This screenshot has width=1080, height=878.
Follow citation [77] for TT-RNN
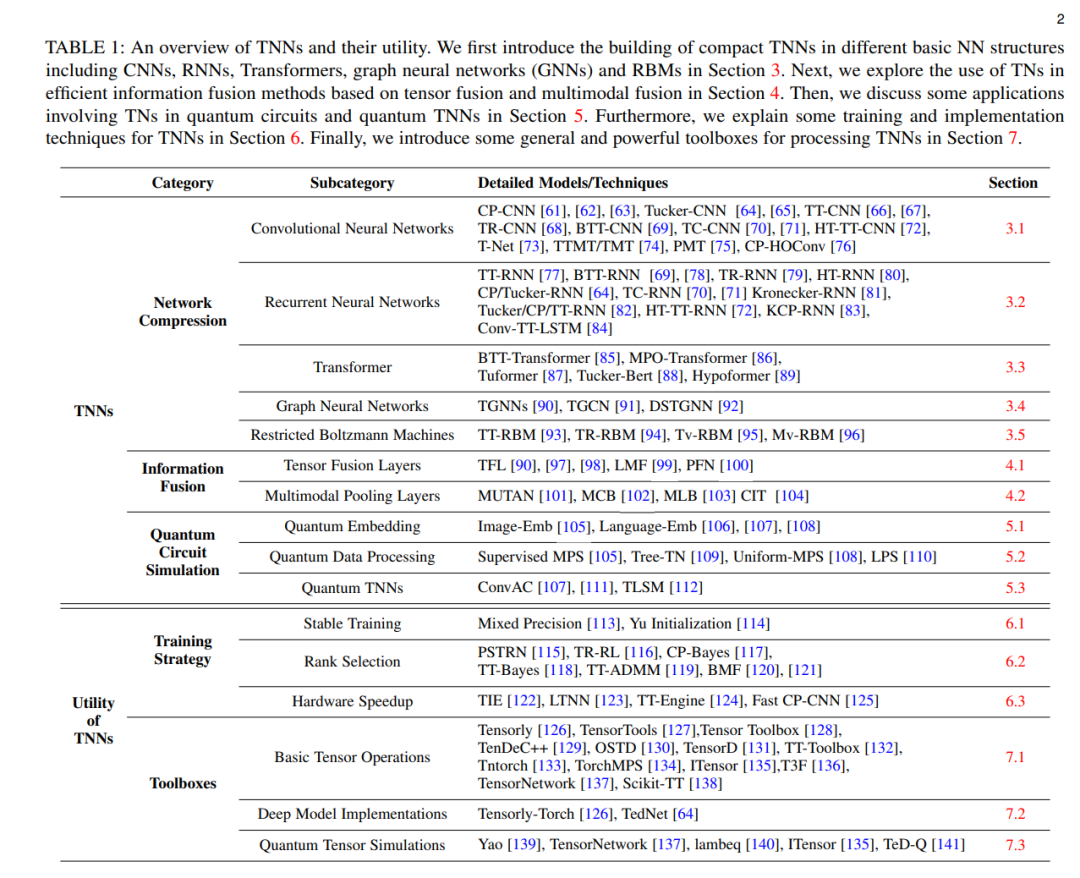click(552, 275)
